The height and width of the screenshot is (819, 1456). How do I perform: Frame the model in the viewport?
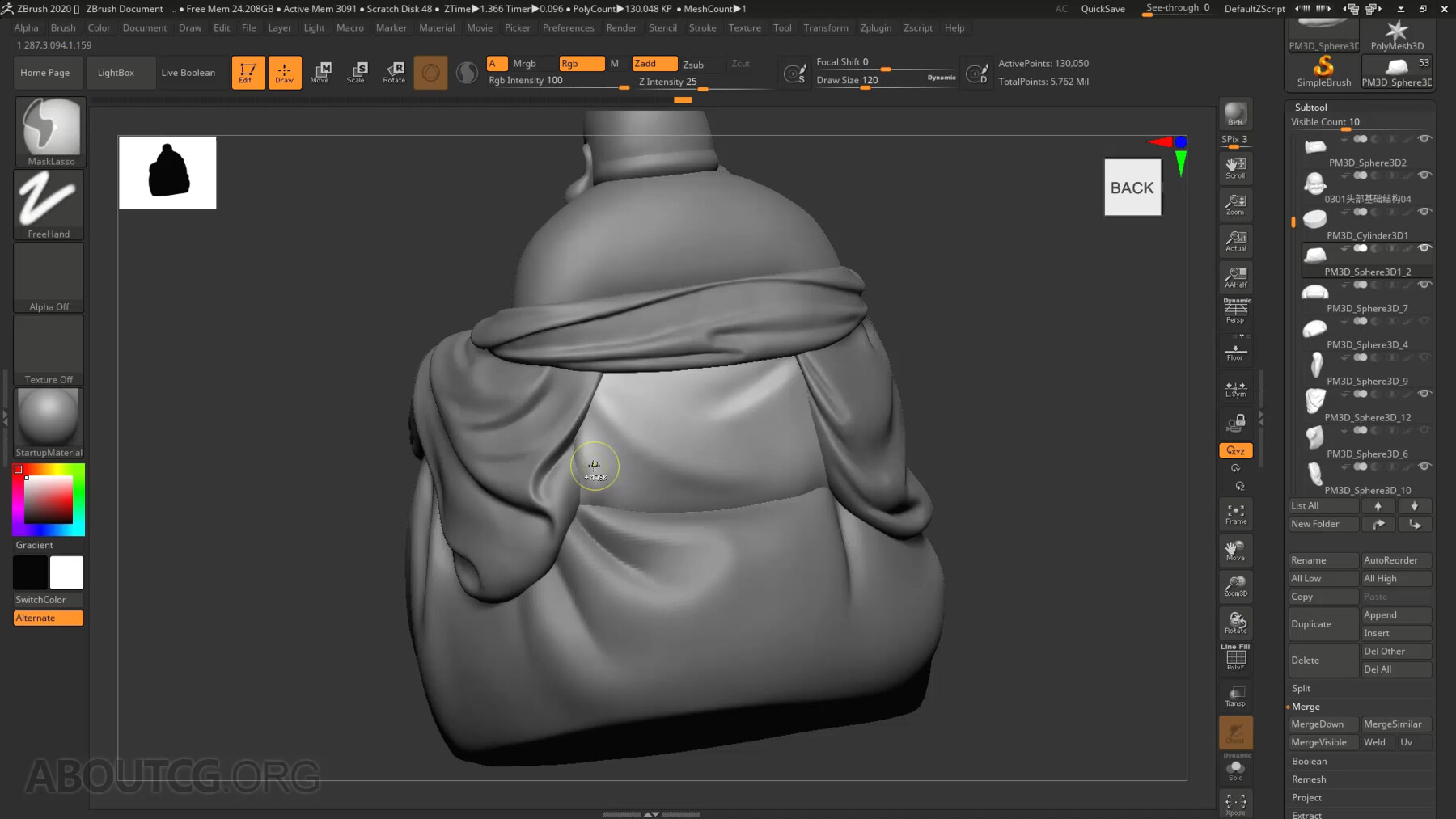[x=1235, y=514]
